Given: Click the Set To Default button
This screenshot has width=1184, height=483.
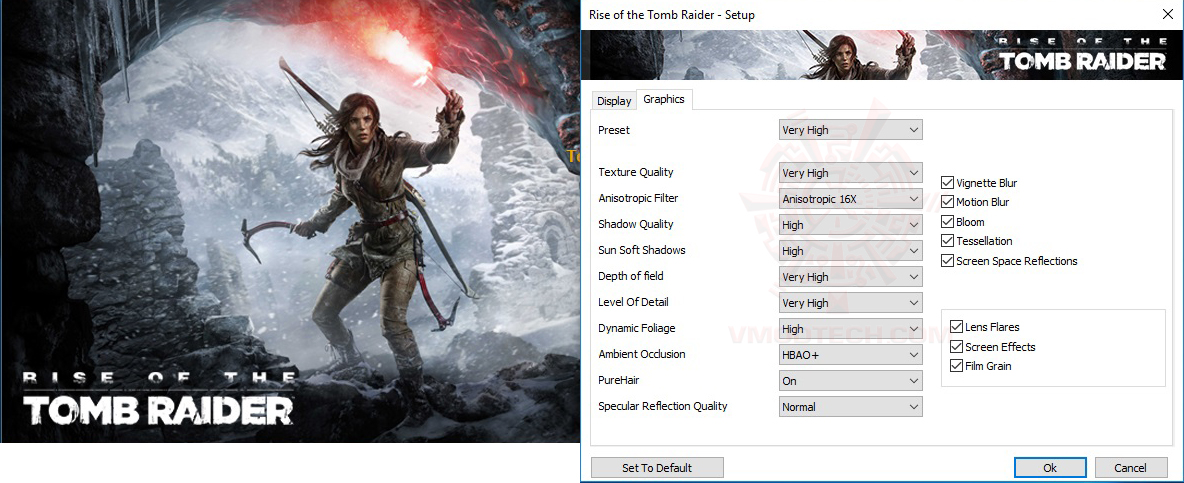Looking at the screenshot, I should (657, 467).
